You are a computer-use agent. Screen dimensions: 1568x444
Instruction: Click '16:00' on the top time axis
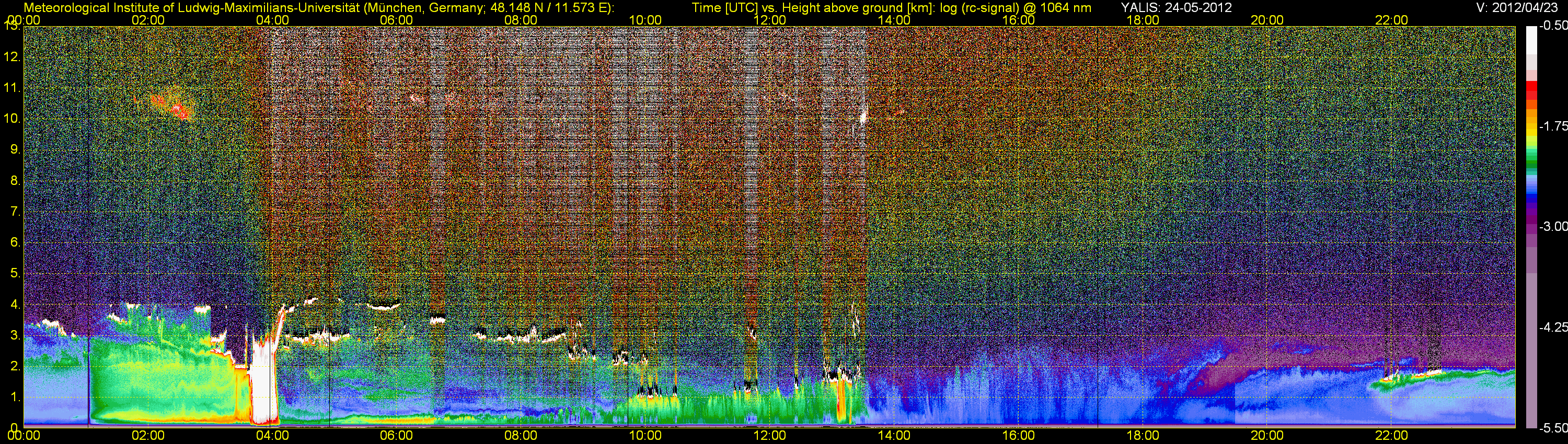click(x=1018, y=20)
